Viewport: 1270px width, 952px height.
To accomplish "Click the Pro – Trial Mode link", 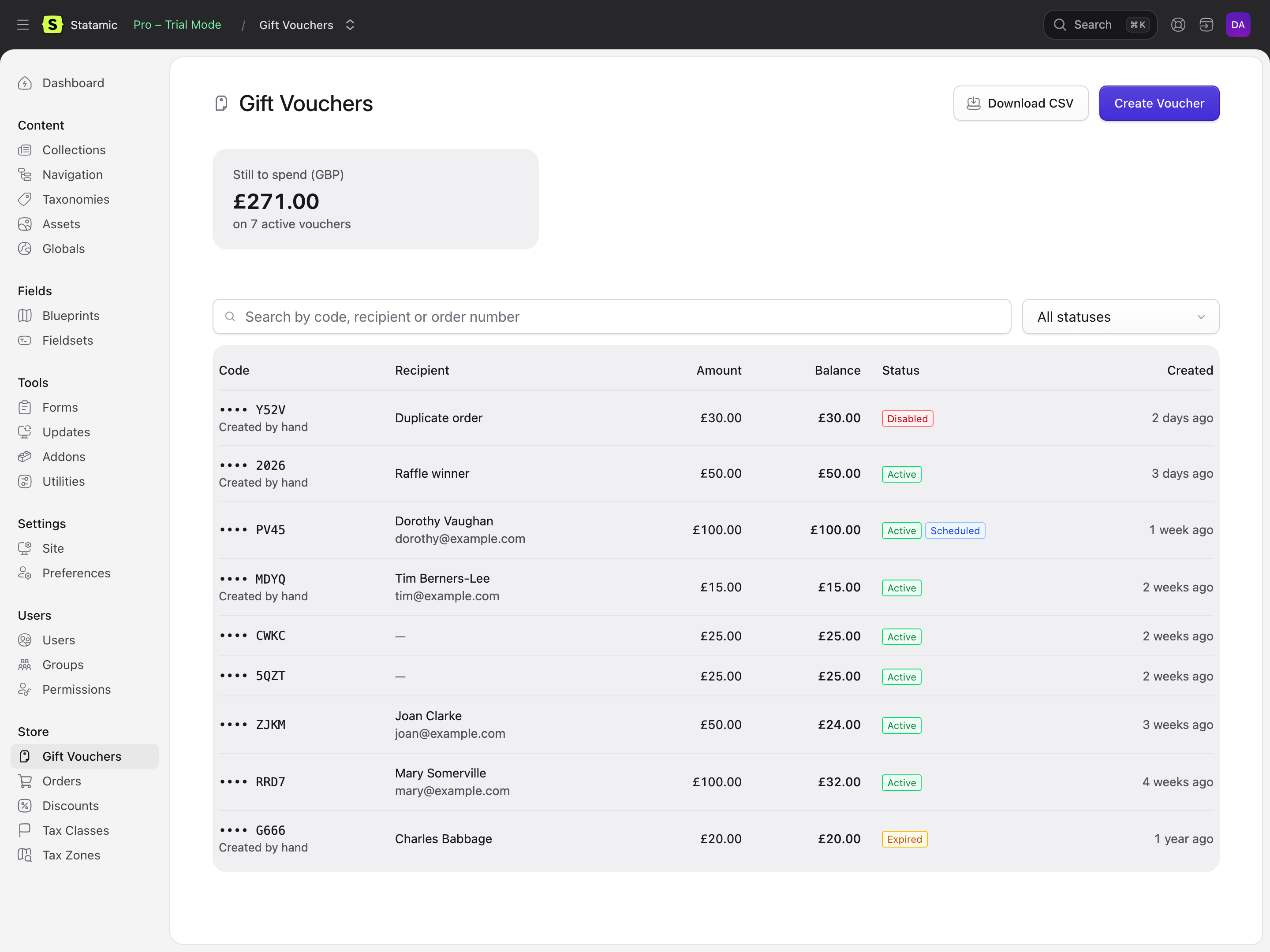I will 177,25.
